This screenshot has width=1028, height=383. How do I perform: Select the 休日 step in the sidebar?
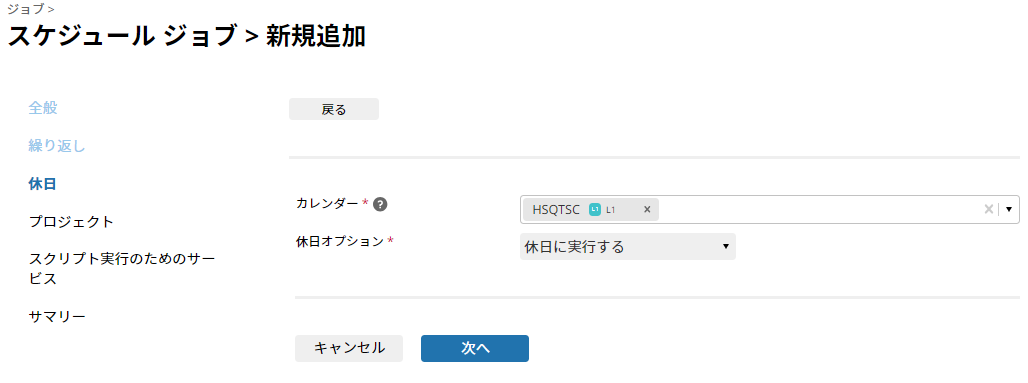click(43, 184)
